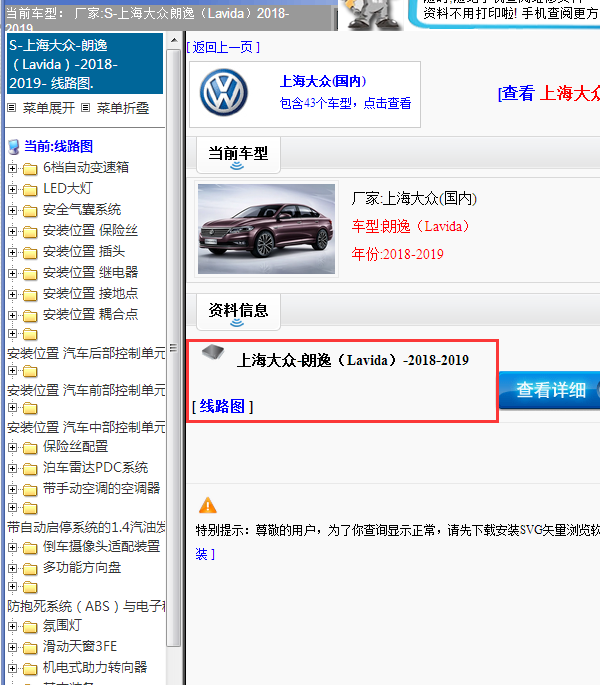Click the folder icon beside LED大灯
Viewport: 600px width, 685px height.
pos(29,188)
